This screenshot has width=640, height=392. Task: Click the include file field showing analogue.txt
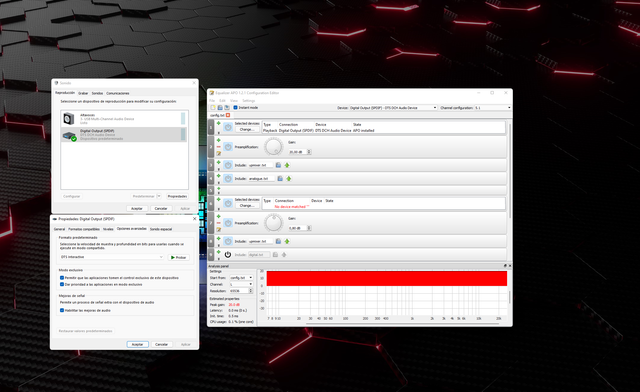click(x=261, y=178)
